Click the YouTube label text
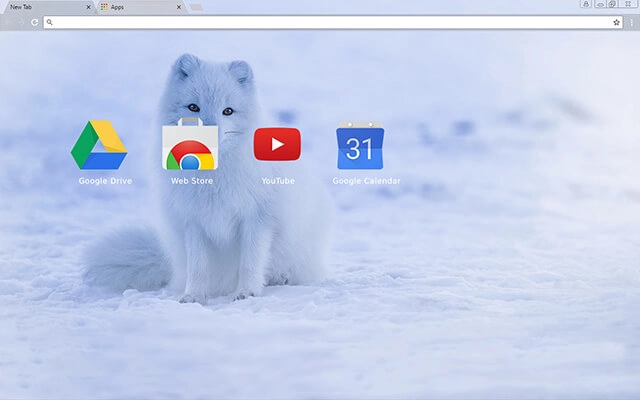The width and height of the screenshot is (640, 400). click(x=278, y=181)
